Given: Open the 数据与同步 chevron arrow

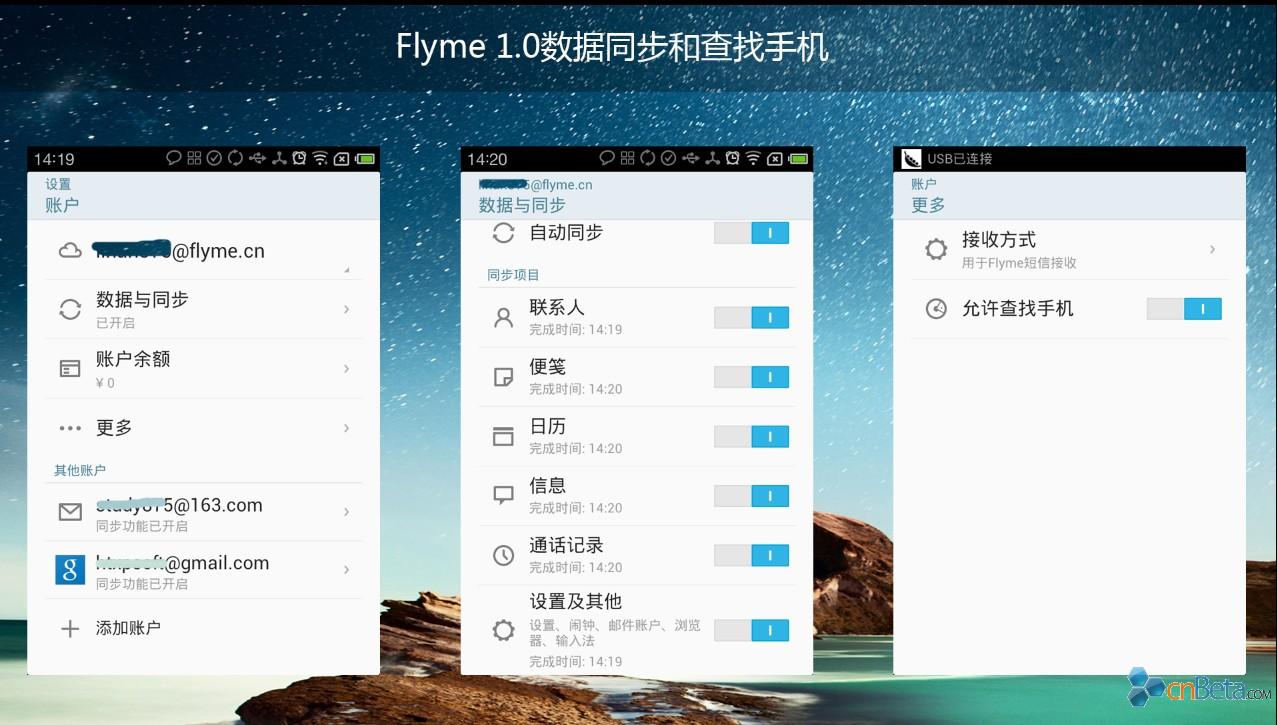Looking at the screenshot, I should (x=347, y=310).
